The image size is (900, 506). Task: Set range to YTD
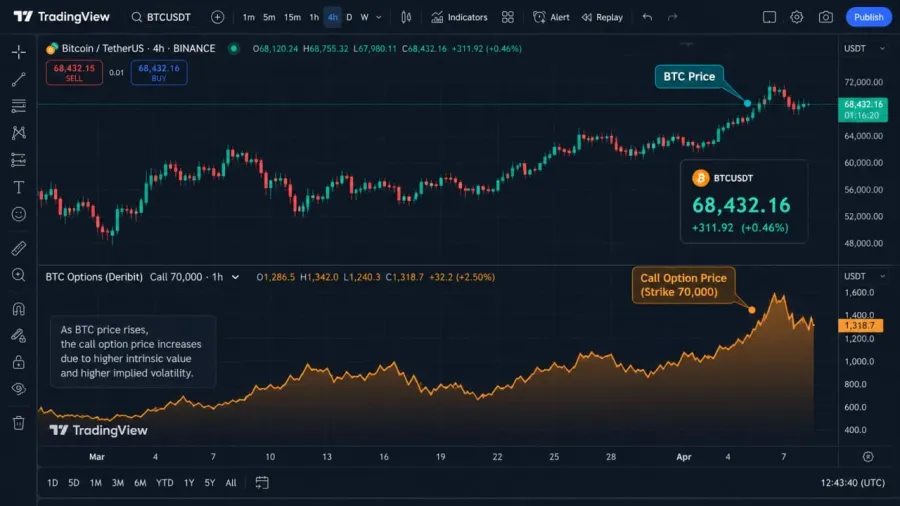click(165, 483)
